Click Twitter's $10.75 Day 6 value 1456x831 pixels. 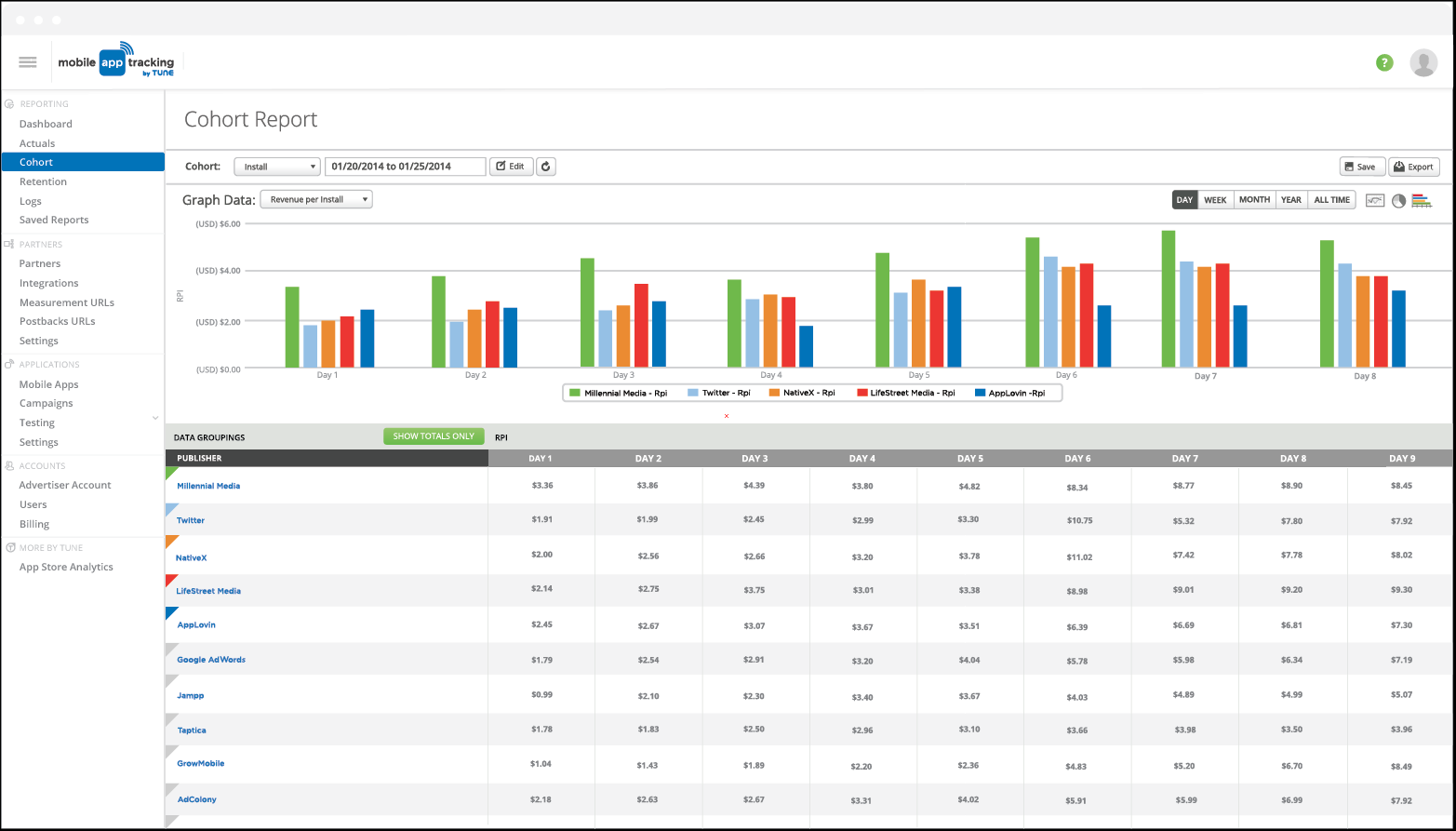[1079, 521]
